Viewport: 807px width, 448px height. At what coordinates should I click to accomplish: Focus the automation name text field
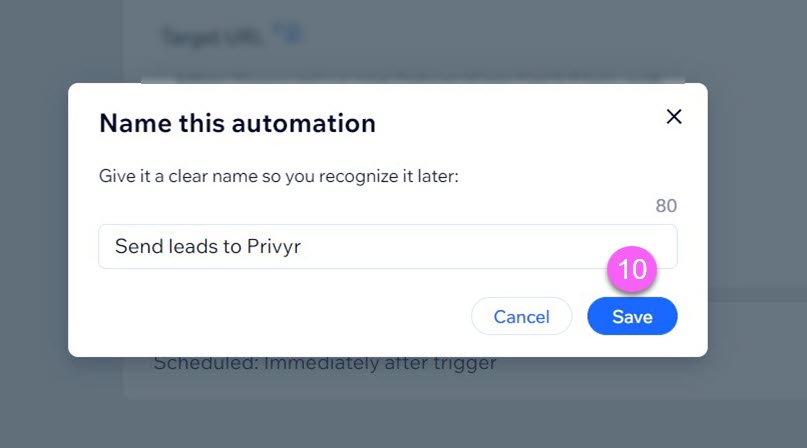(x=388, y=246)
